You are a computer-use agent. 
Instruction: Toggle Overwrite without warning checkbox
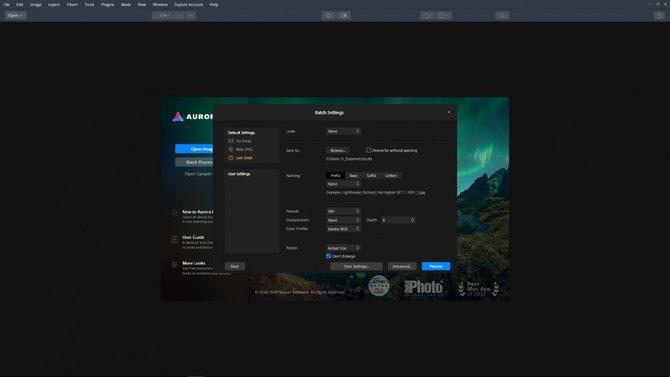coord(368,150)
